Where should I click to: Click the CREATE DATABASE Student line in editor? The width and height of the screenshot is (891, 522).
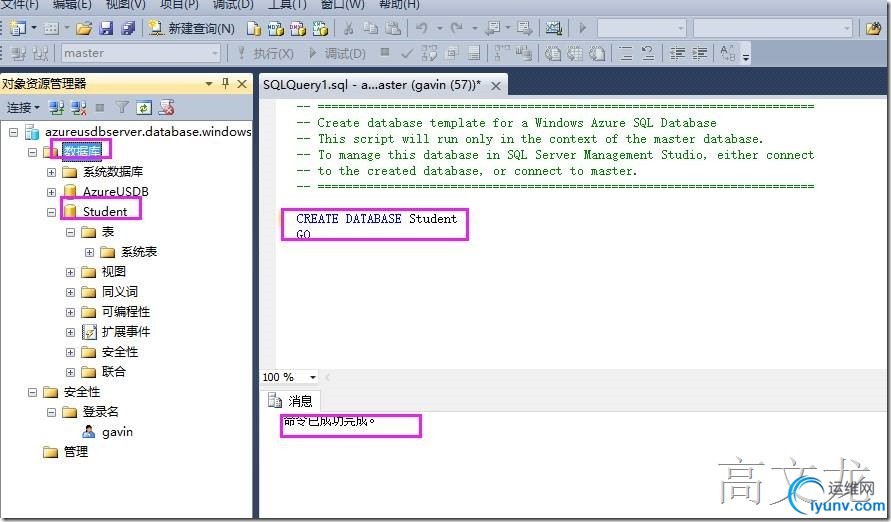point(376,219)
